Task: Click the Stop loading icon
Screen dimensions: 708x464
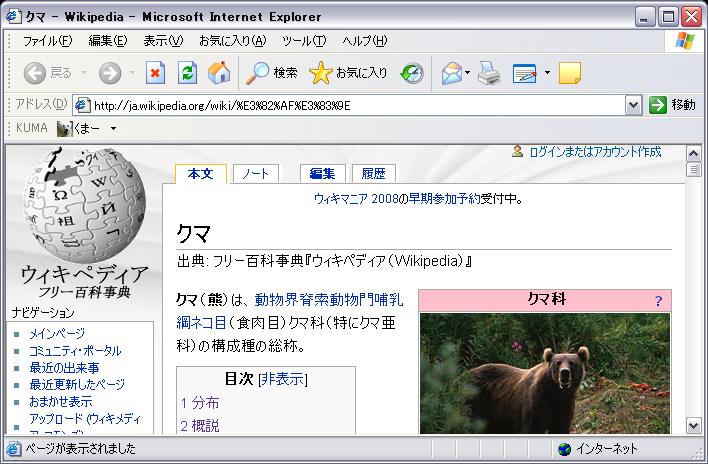Action: pos(155,73)
